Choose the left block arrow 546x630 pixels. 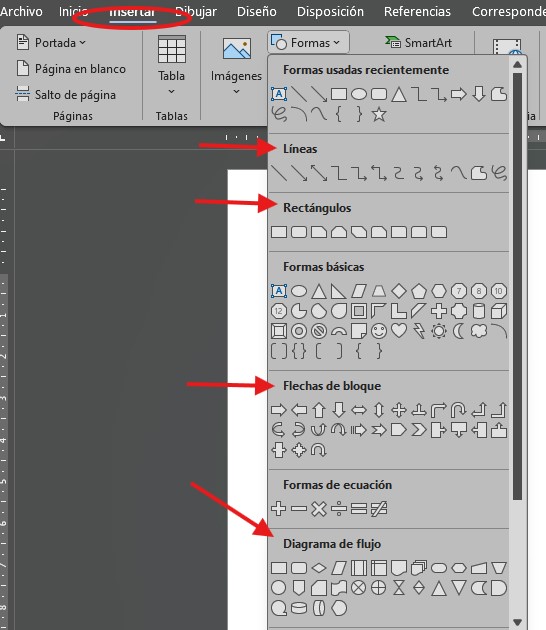click(x=299, y=410)
